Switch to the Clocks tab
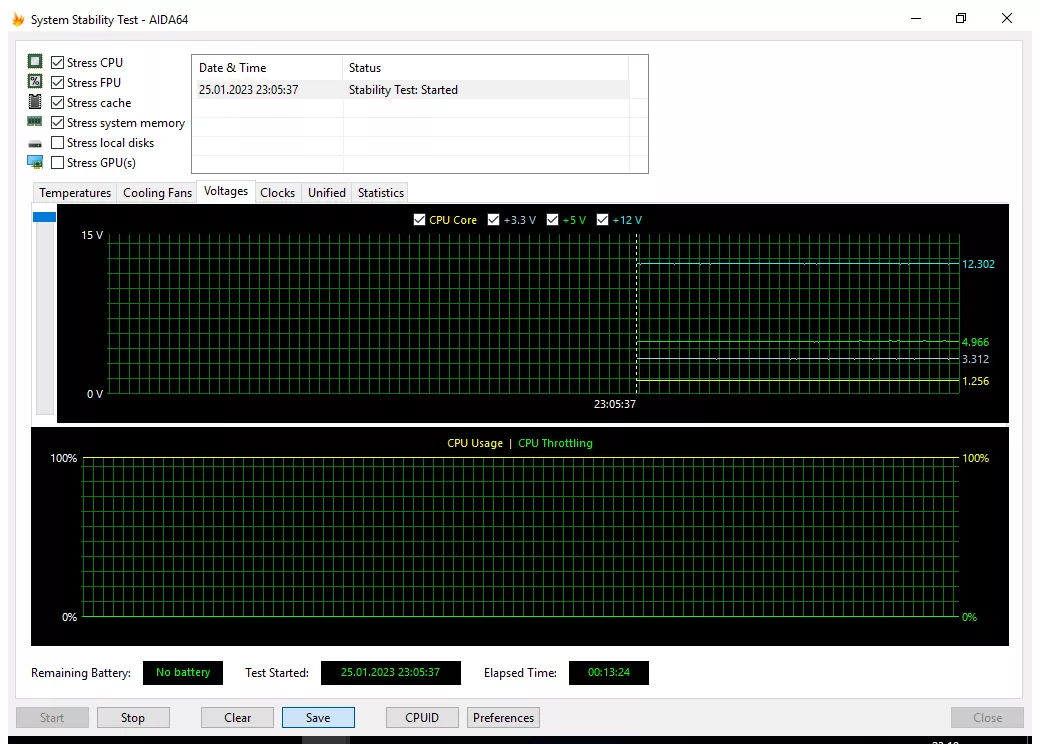This screenshot has height=744, width=1040. pyautogui.click(x=277, y=192)
